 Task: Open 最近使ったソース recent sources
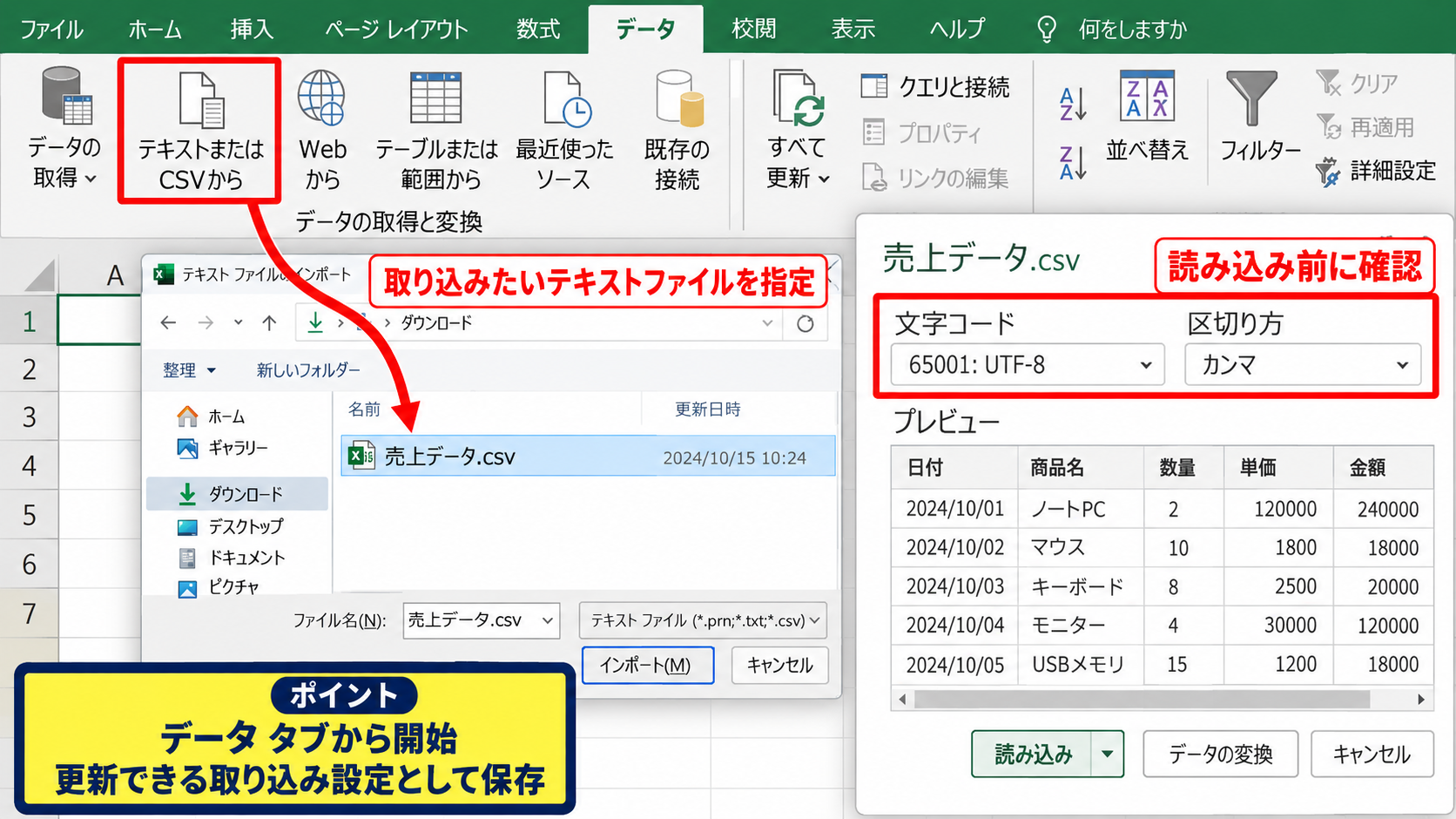[x=564, y=131]
